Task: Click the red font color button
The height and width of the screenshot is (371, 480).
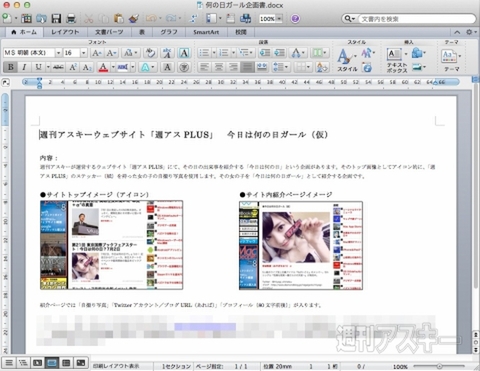Action: pyautogui.click(x=103, y=67)
